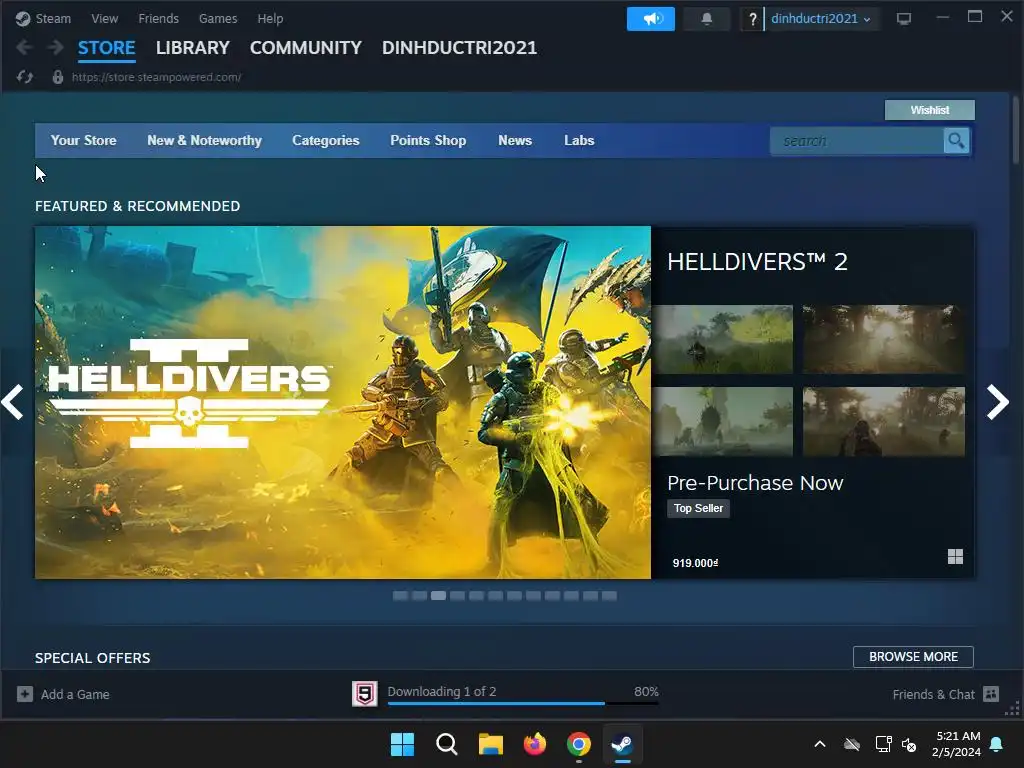
Task: Open the Help menu
Action: click(270, 18)
